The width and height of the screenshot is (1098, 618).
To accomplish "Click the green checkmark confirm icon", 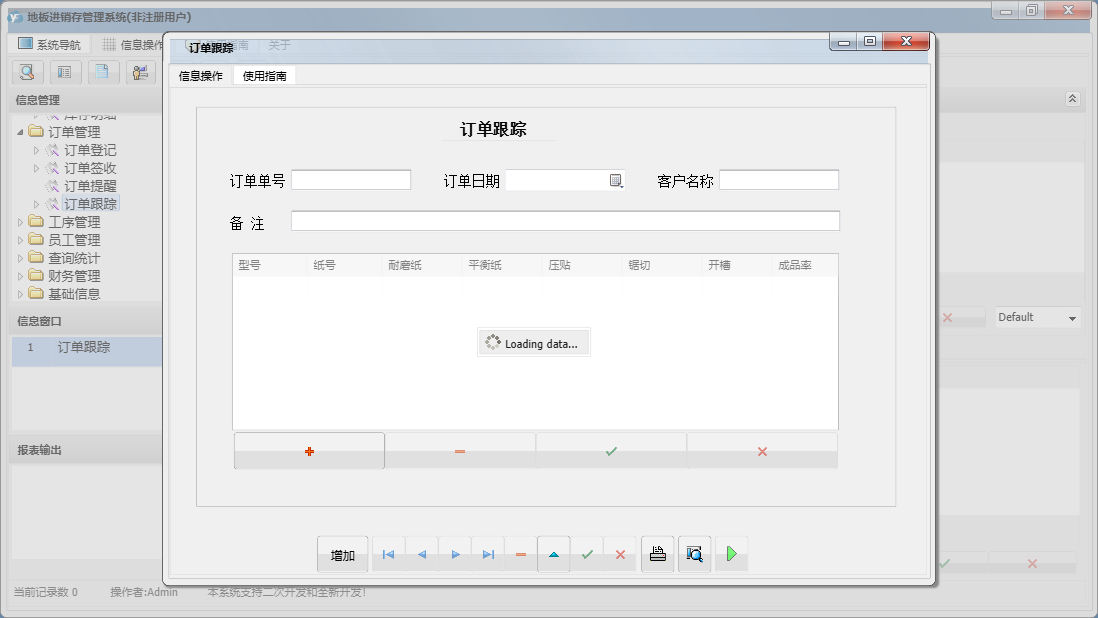I will point(587,553).
